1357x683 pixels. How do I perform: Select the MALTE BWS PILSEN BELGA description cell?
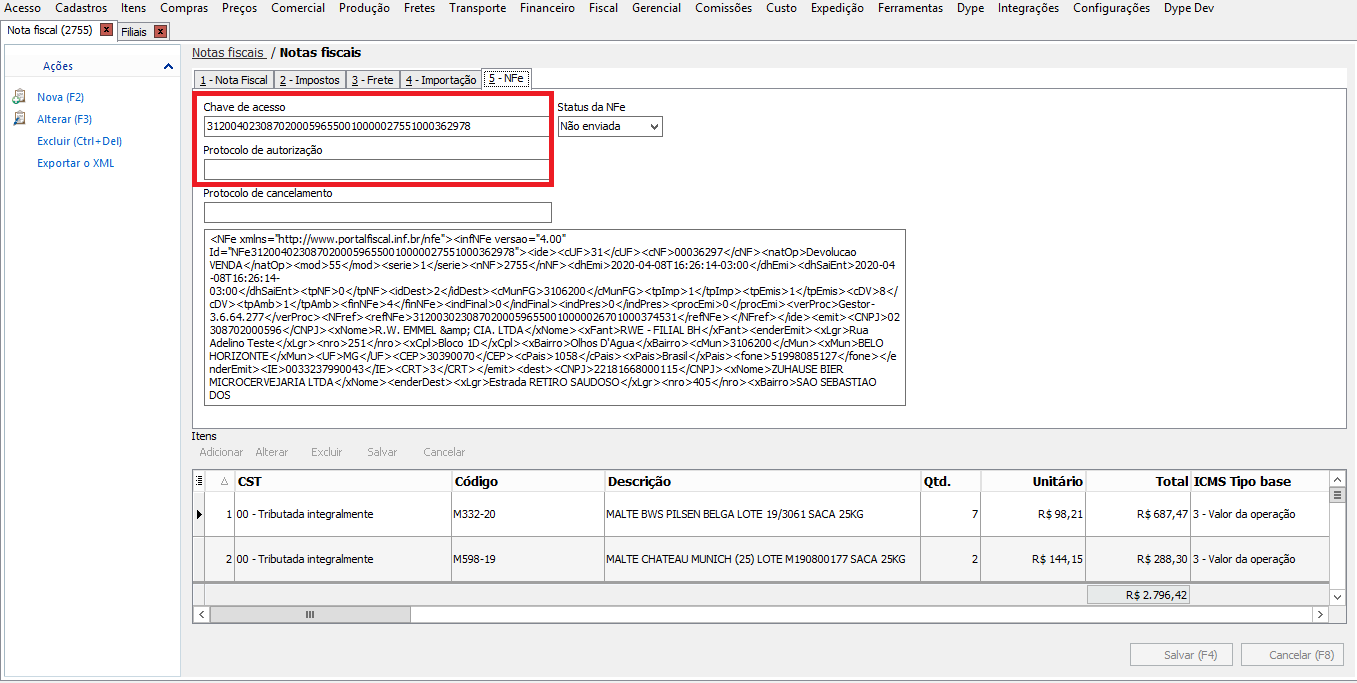[763, 514]
